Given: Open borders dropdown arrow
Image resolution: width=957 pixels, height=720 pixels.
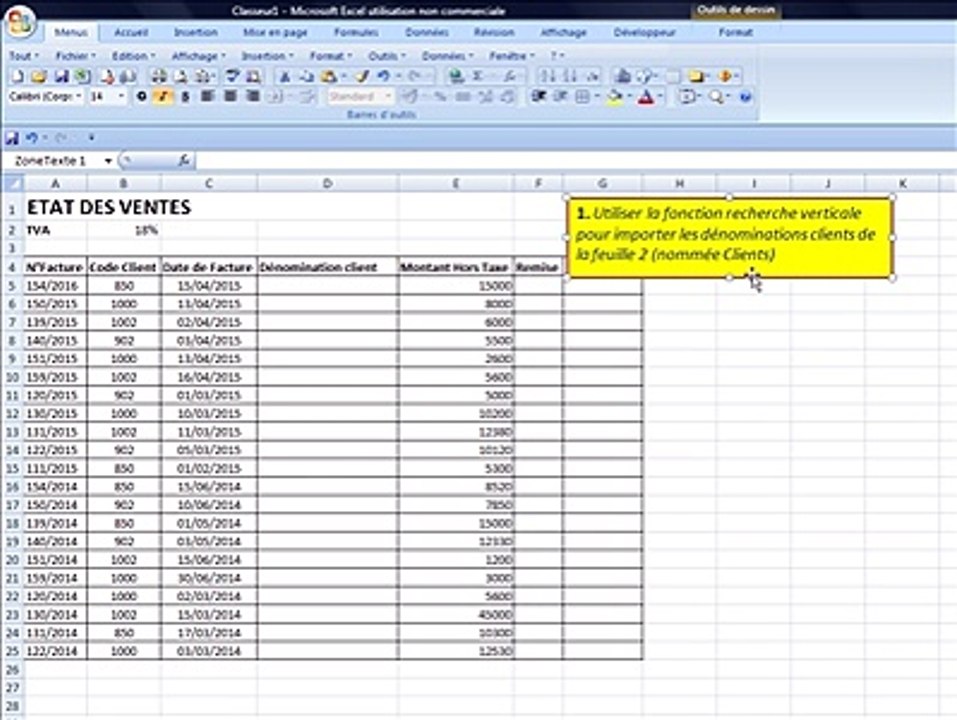Looking at the screenshot, I should pos(597,96).
